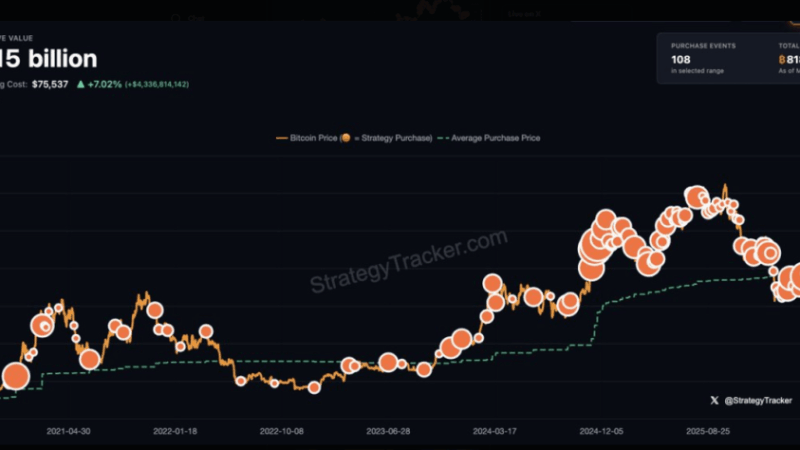Click the 2022-10-08 date axis label
The height and width of the screenshot is (450, 800).
tap(282, 431)
